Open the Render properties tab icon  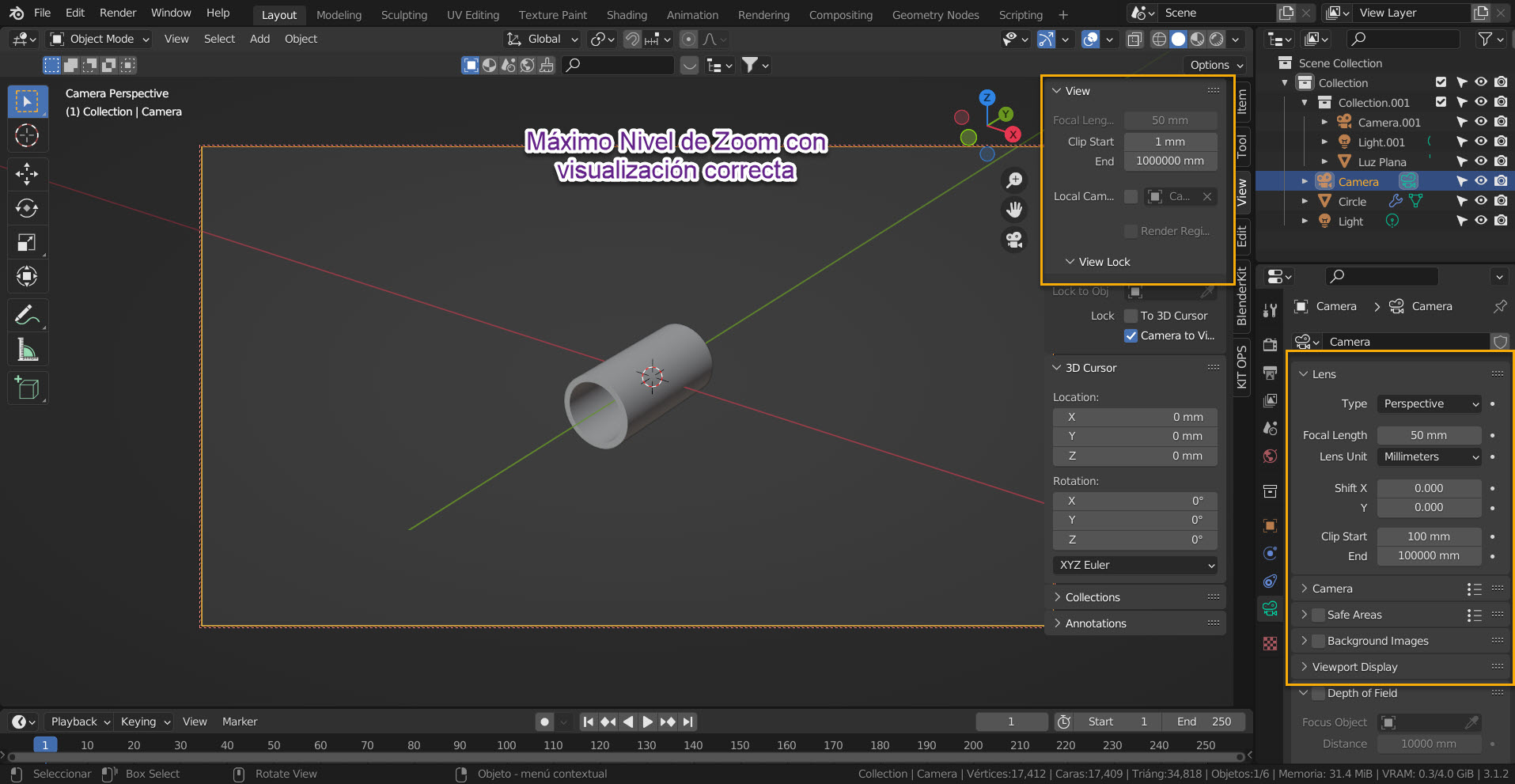(x=1271, y=345)
